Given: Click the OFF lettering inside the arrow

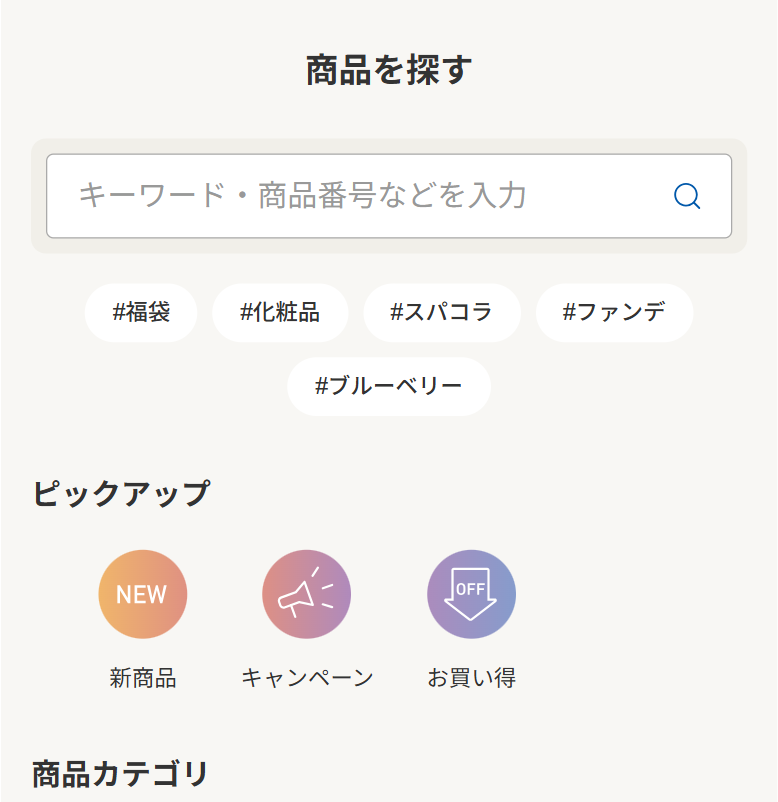Looking at the screenshot, I should [470, 588].
